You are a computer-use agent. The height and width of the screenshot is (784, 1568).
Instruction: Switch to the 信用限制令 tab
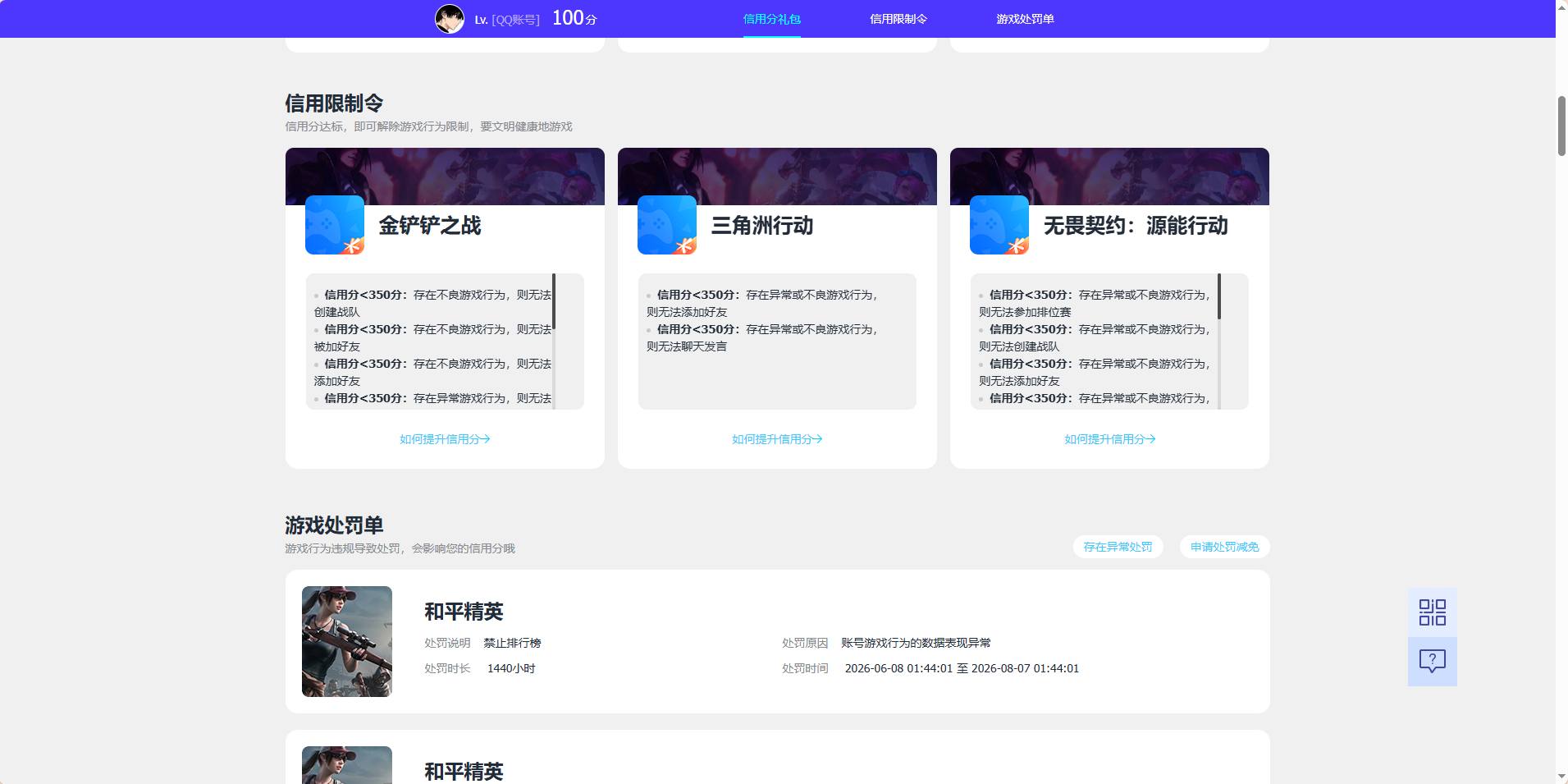pyautogui.click(x=898, y=19)
